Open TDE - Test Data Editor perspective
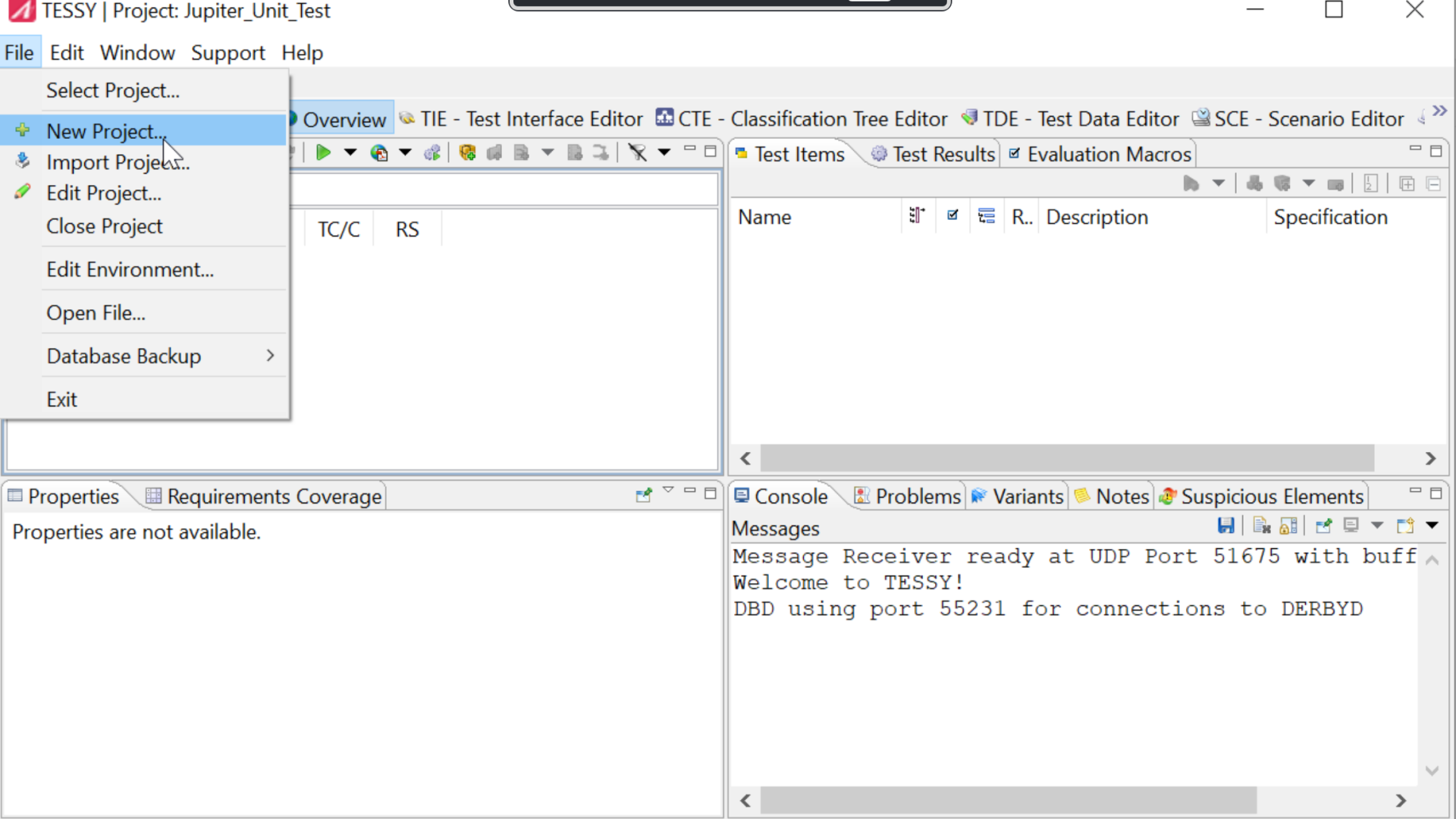 (x=1070, y=119)
